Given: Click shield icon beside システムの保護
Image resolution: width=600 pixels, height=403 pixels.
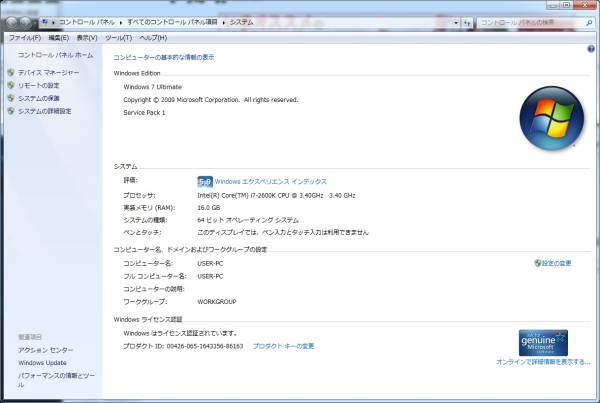Looking at the screenshot, I should pos(11,98).
